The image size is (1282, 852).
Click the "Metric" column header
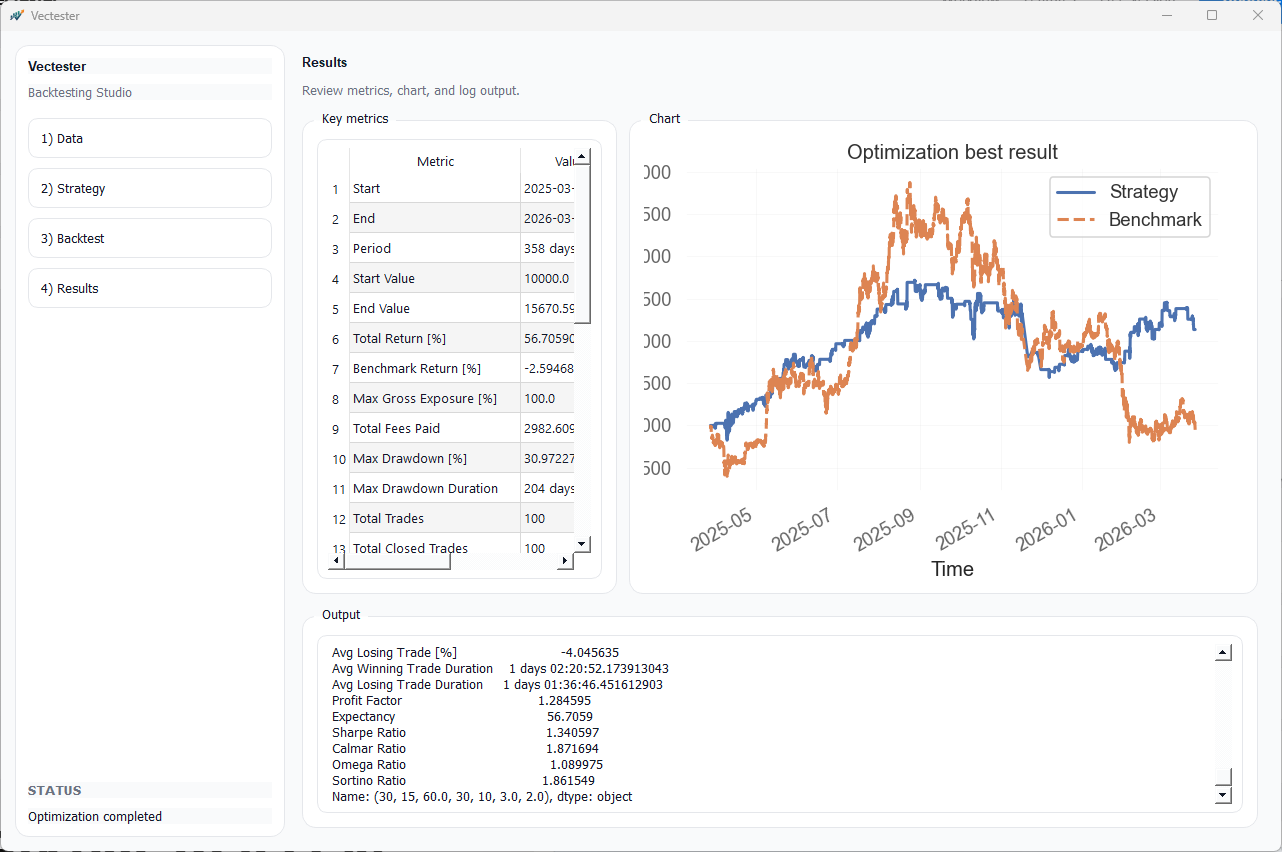434,161
